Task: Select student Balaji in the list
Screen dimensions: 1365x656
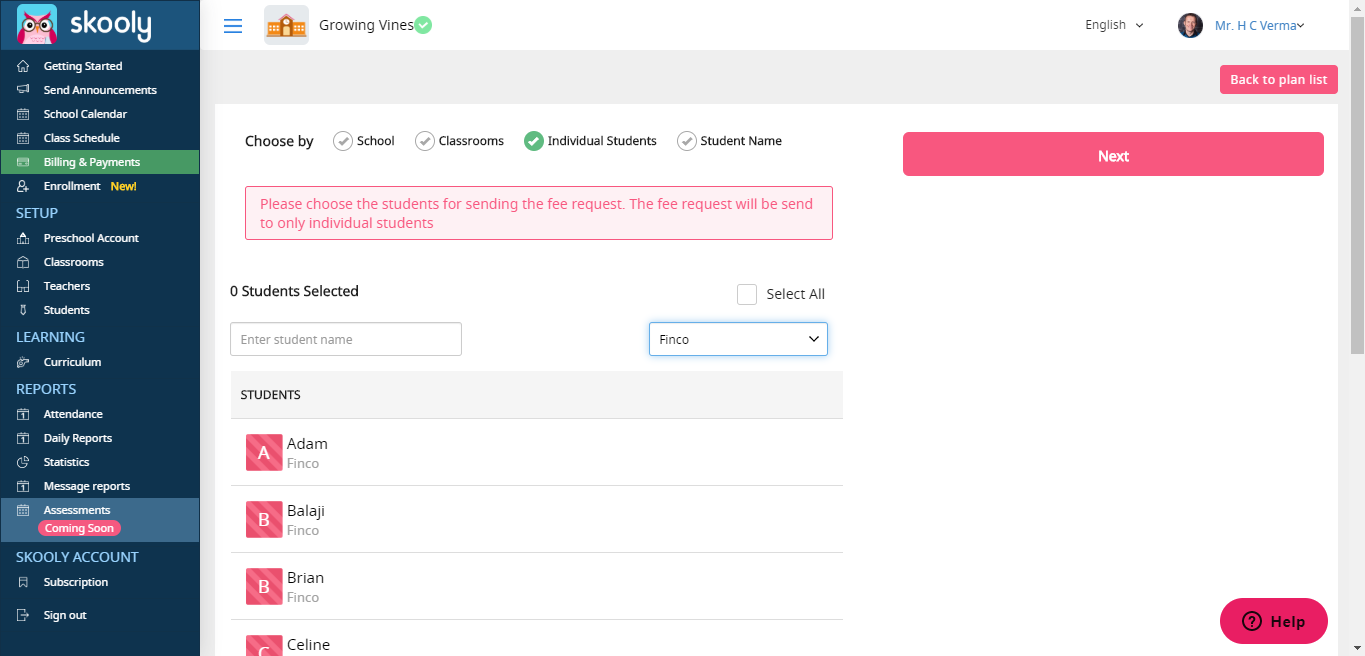Action: (537, 519)
